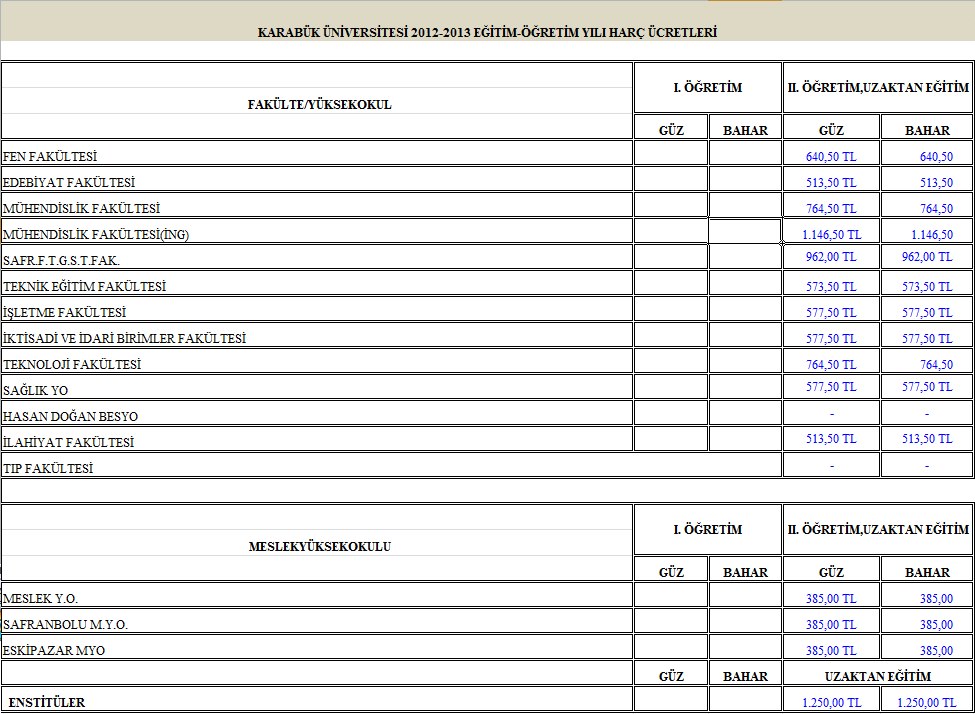Click the EDEBİYAT FAKÜLTESİ row label
Viewport: 975px width, 714px height.
[69, 183]
